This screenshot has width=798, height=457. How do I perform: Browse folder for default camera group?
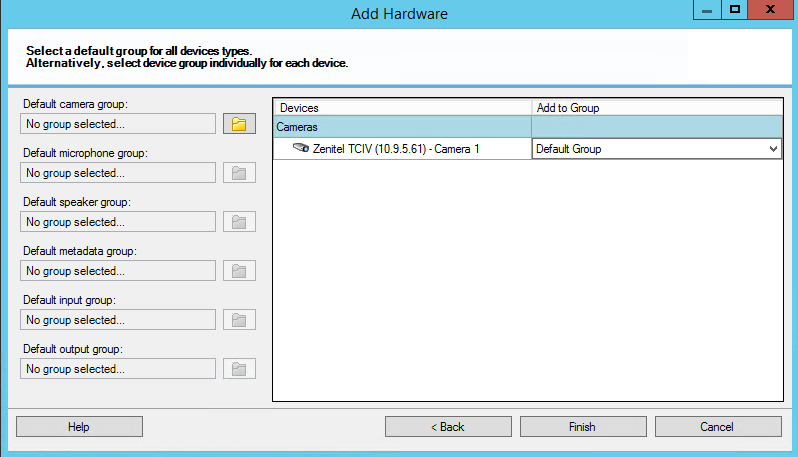239,124
